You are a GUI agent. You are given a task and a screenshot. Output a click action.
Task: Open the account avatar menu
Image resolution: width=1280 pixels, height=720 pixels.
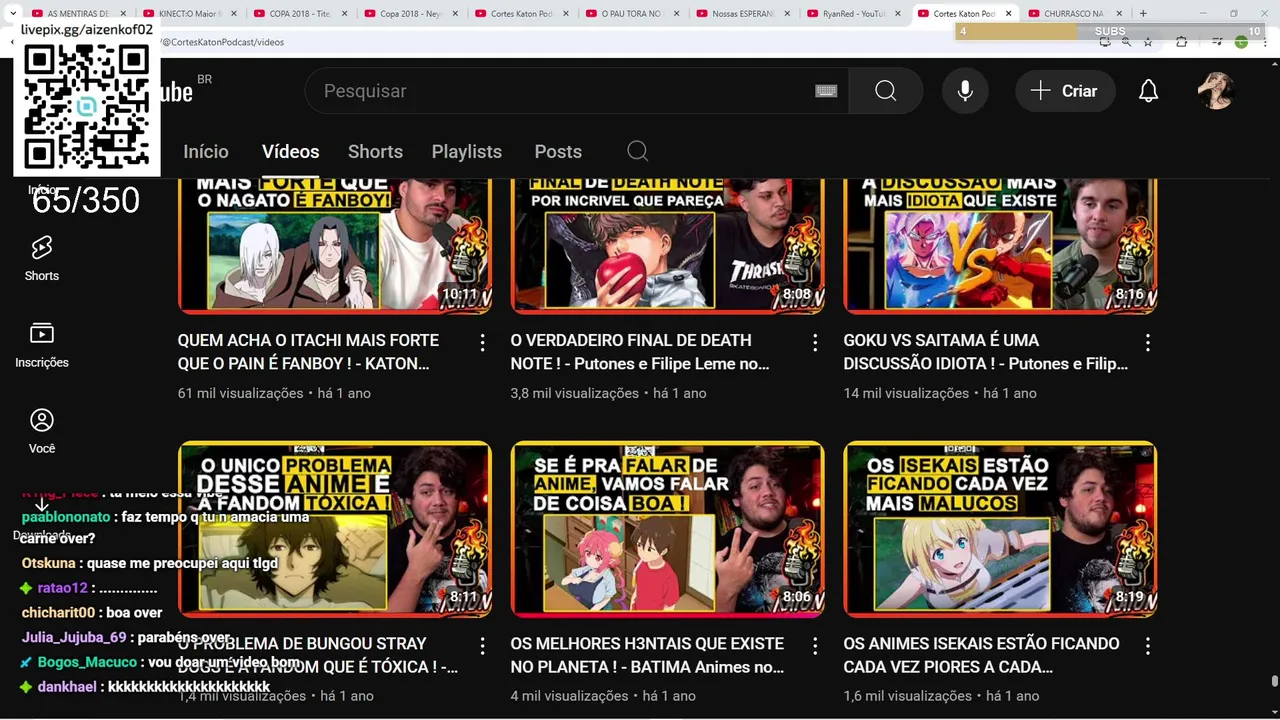tap(1216, 91)
